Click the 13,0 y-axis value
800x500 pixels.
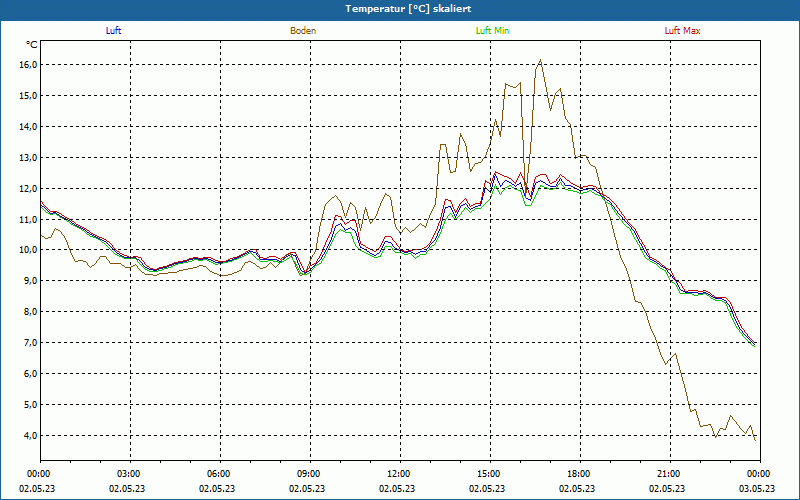pyautogui.click(x=29, y=158)
